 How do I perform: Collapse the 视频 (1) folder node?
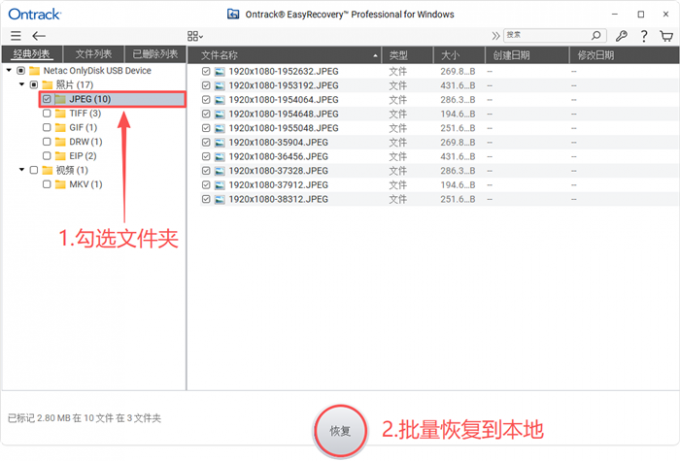pyautogui.click(x=22, y=170)
